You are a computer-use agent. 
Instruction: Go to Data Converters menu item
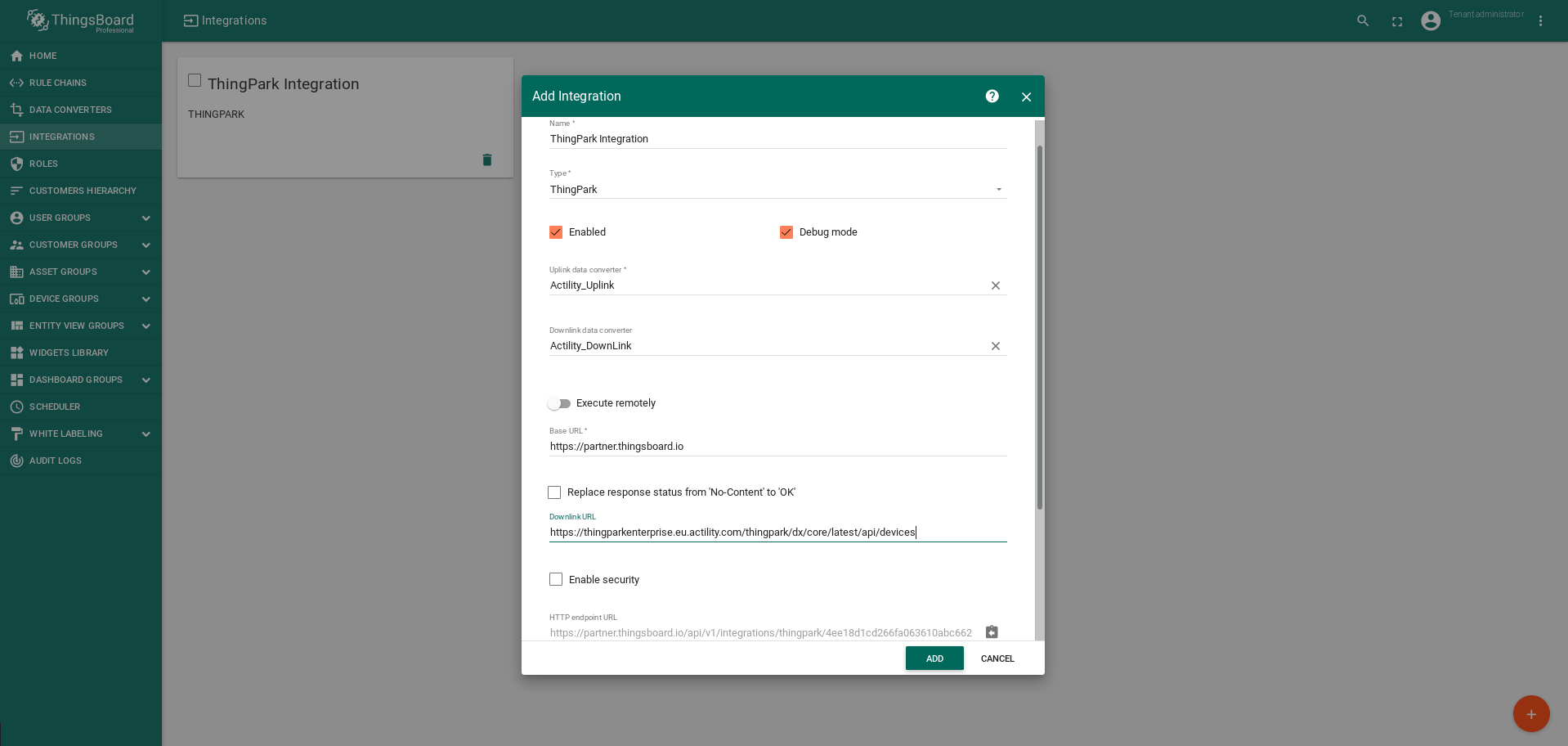coord(70,110)
